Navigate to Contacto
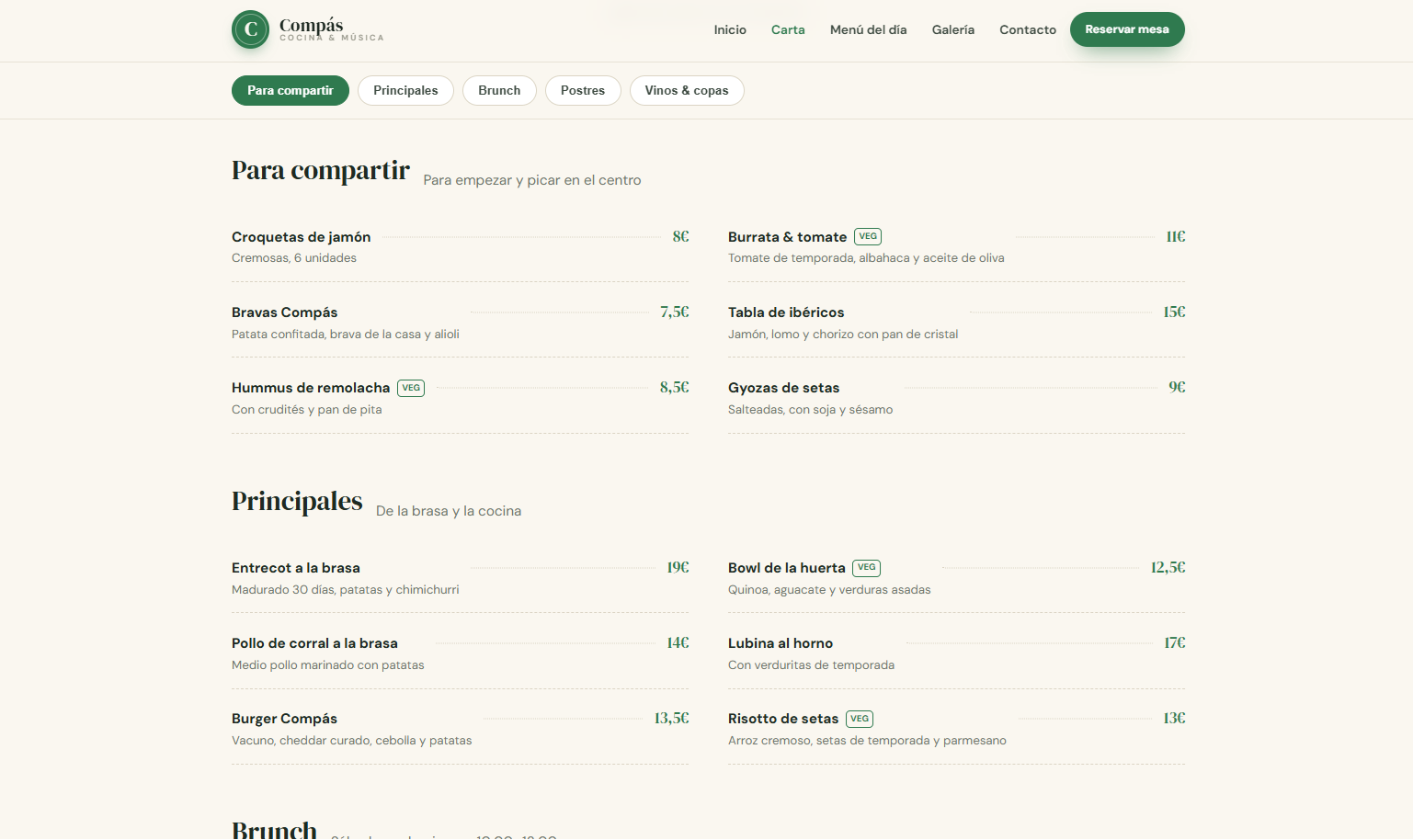The width and height of the screenshot is (1413, 840). [1028, 29]
